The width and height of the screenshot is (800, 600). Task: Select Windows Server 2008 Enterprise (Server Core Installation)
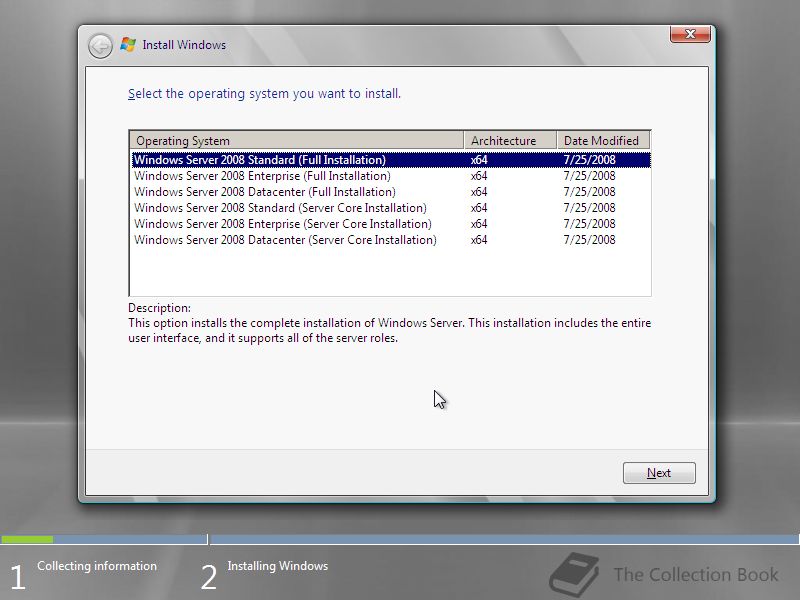[391, 224]
